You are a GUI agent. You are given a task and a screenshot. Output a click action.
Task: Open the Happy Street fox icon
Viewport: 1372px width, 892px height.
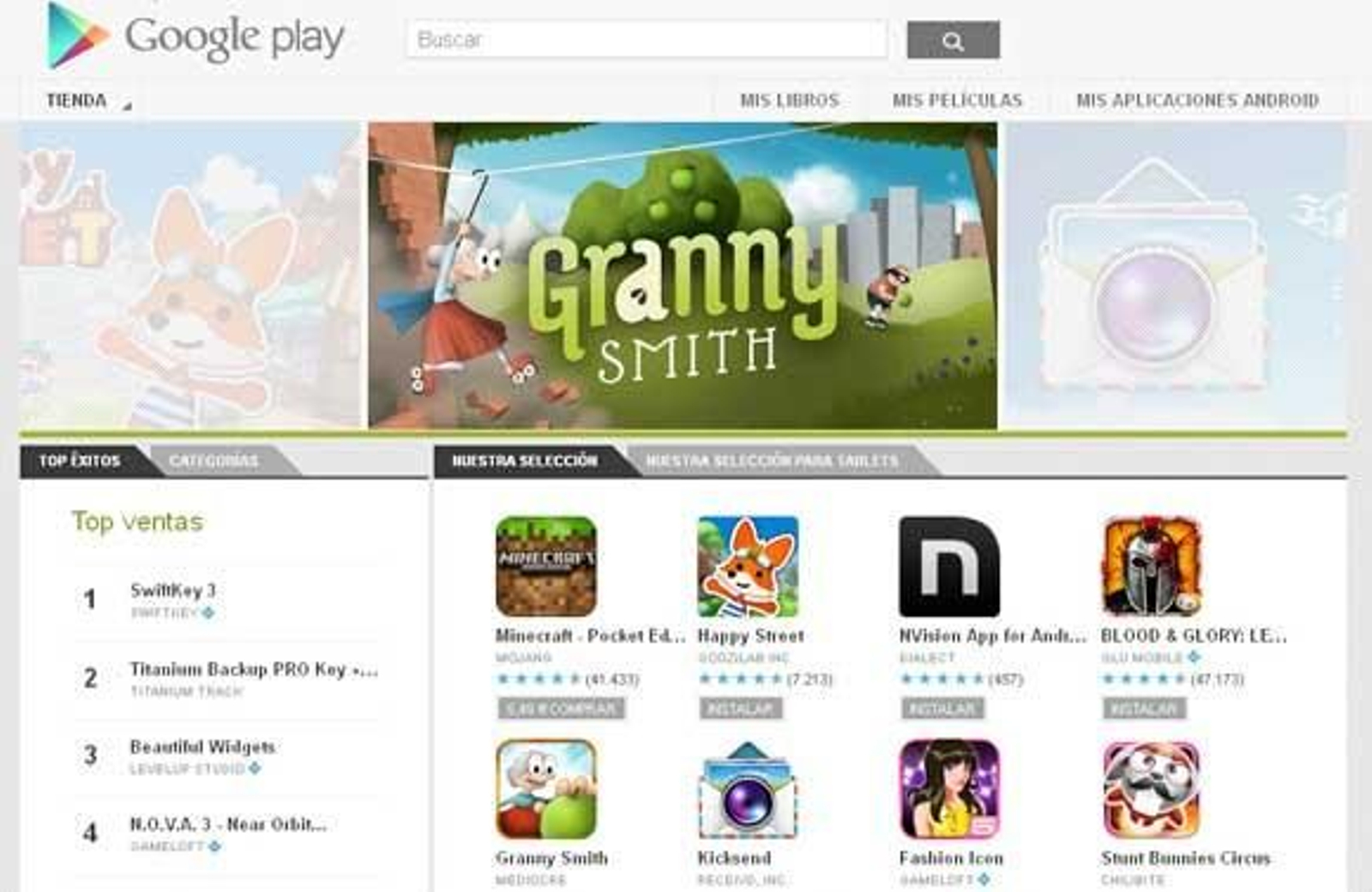pyautogui.click(x=748, y=566)
